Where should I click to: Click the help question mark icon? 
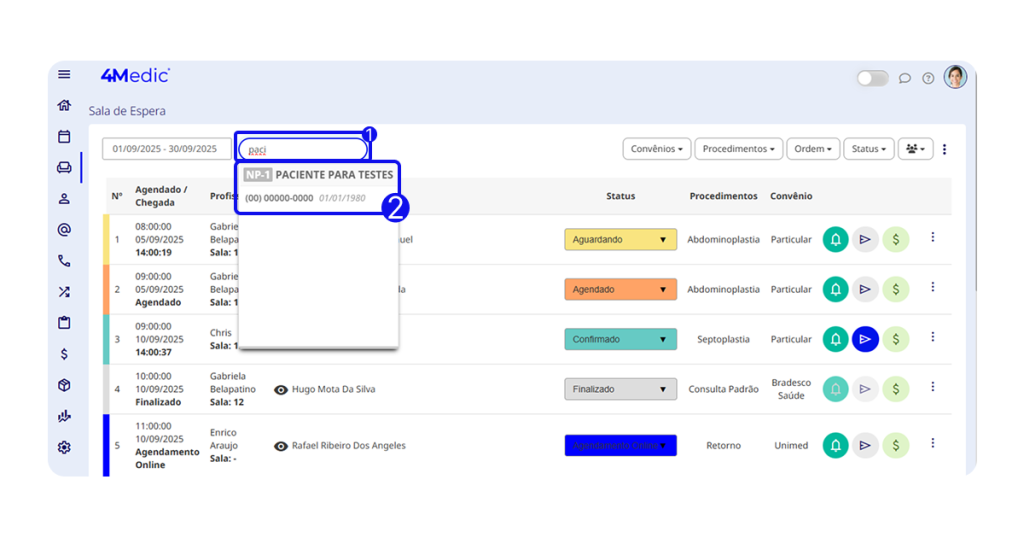click(928, 78)
